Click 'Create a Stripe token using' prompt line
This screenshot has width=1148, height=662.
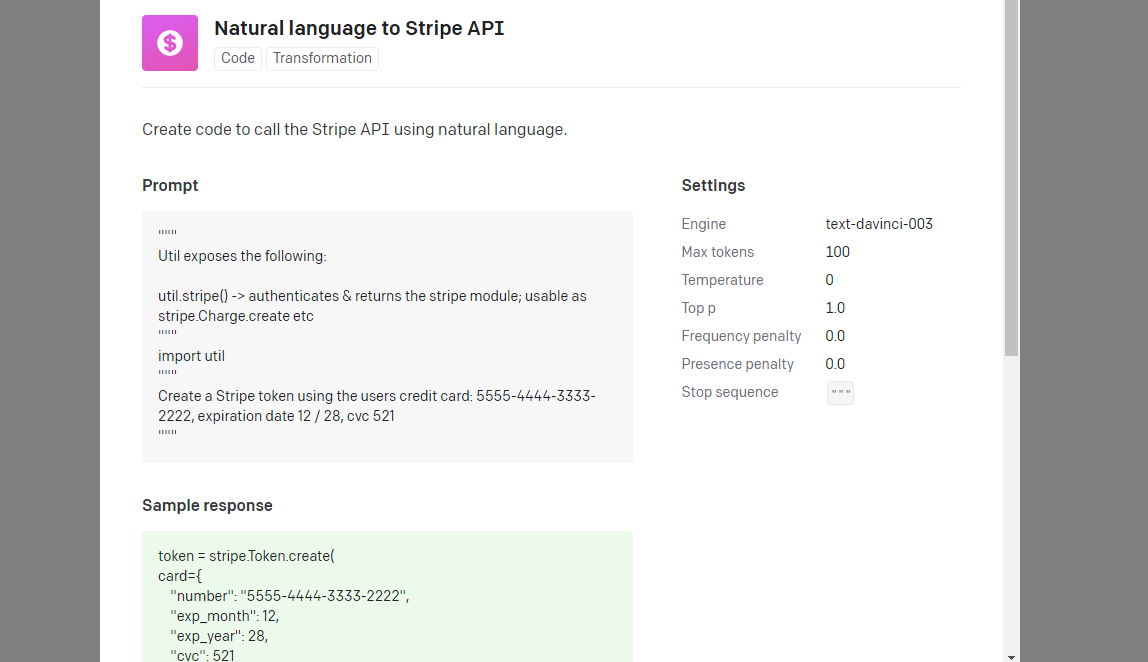376,396
